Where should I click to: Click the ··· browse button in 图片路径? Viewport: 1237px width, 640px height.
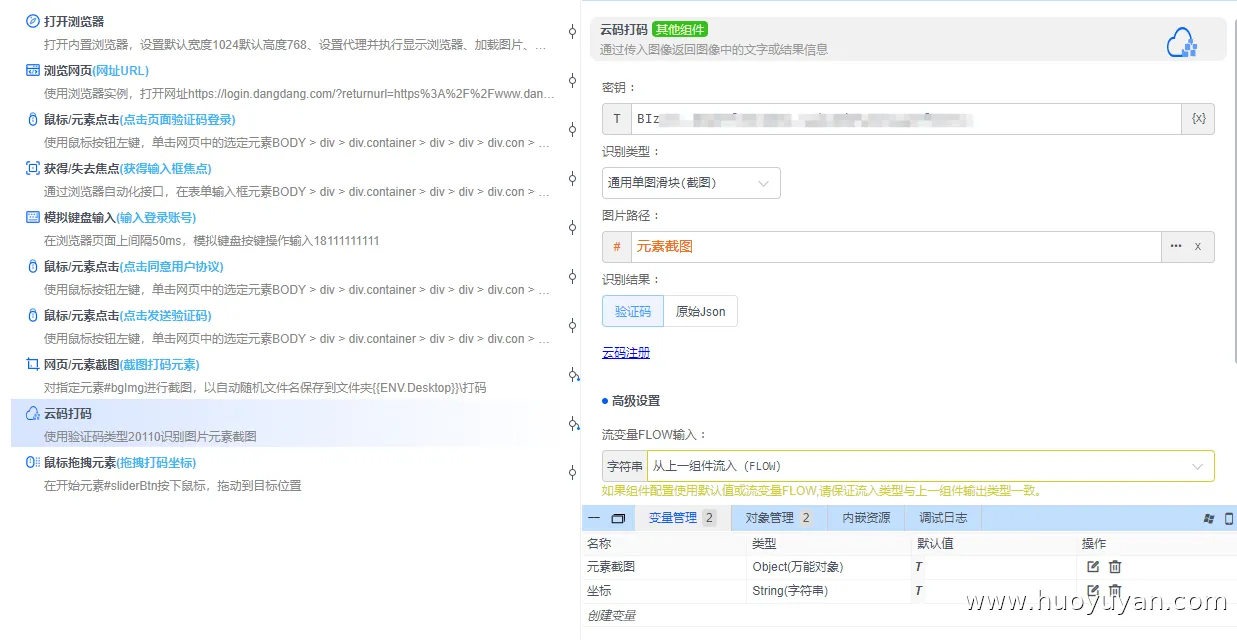click(x=1175, y=247)
